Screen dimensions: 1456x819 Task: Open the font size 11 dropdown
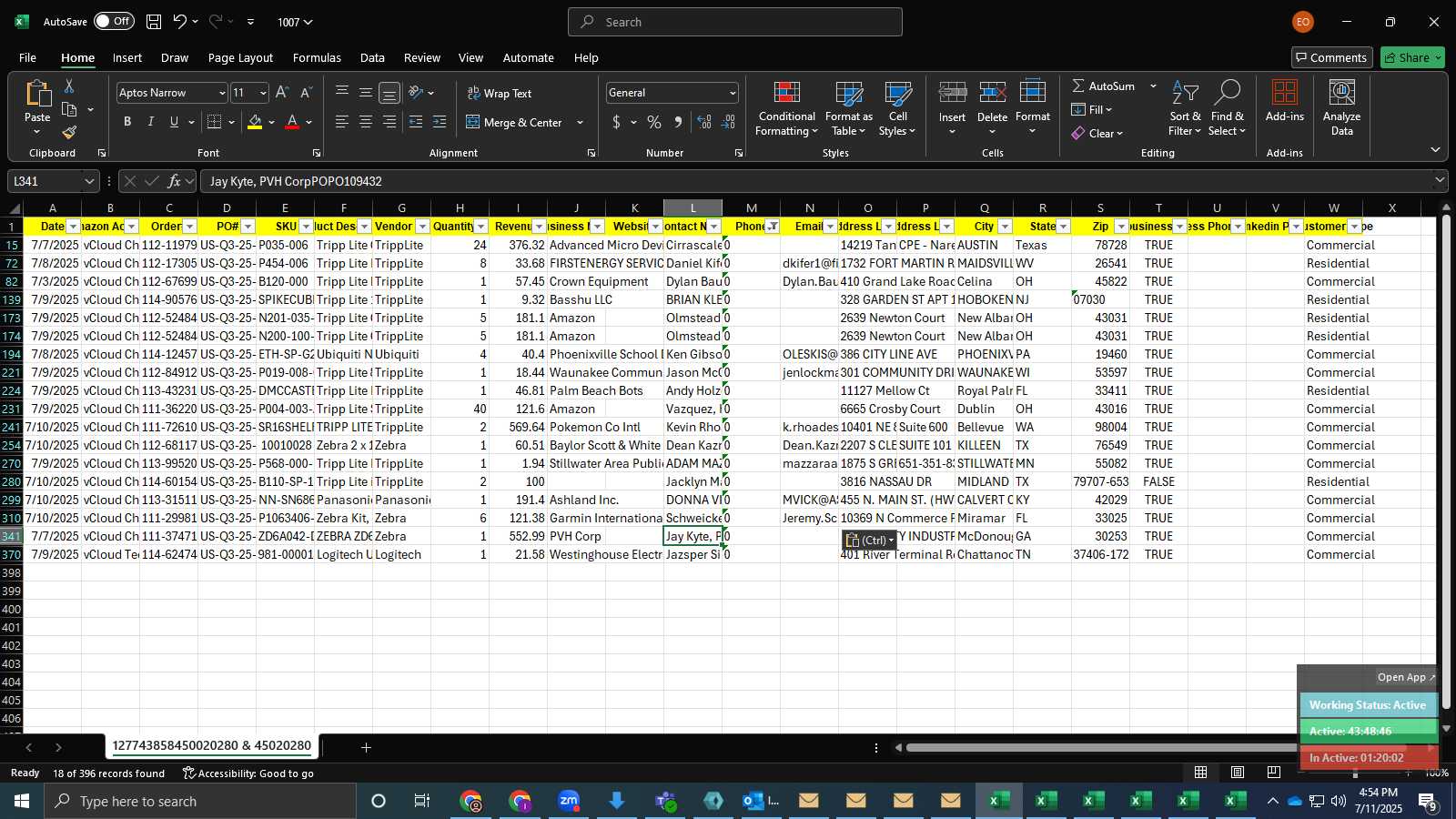(x=263, y=93)
